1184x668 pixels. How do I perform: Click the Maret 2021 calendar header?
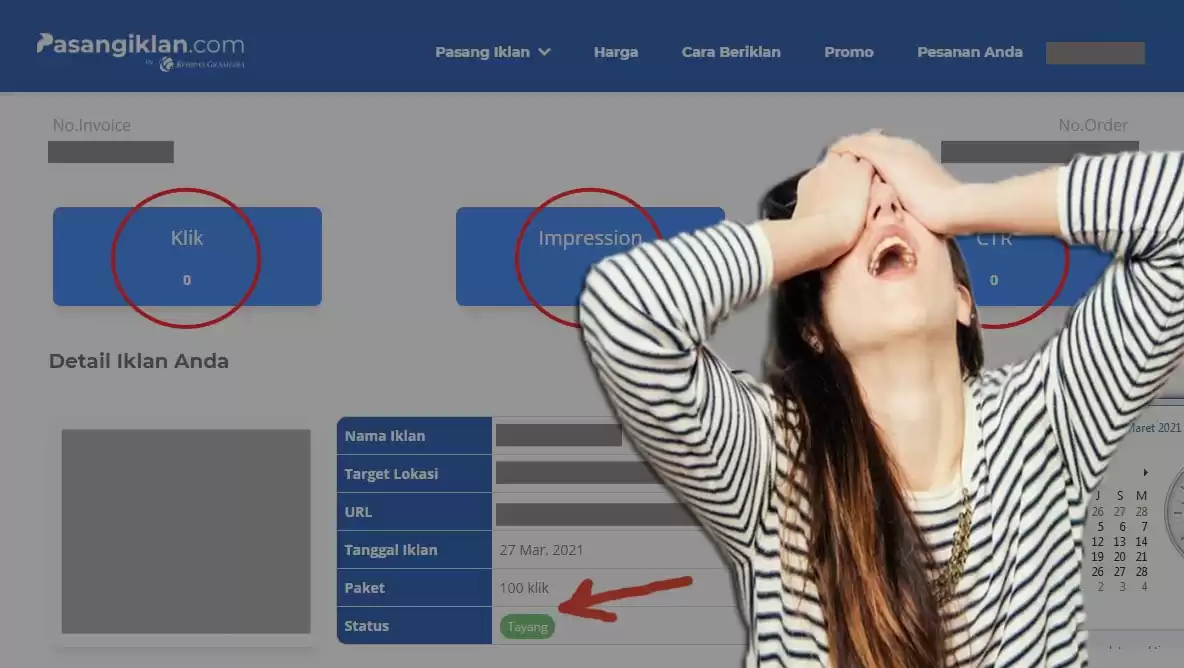pos(1155,428)
